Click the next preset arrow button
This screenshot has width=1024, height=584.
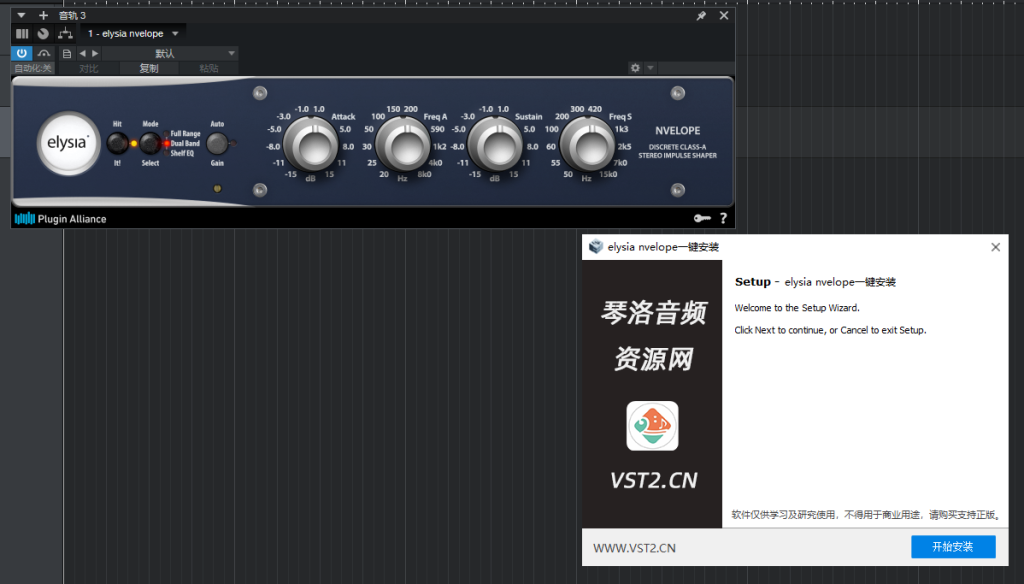coord(93,53)
